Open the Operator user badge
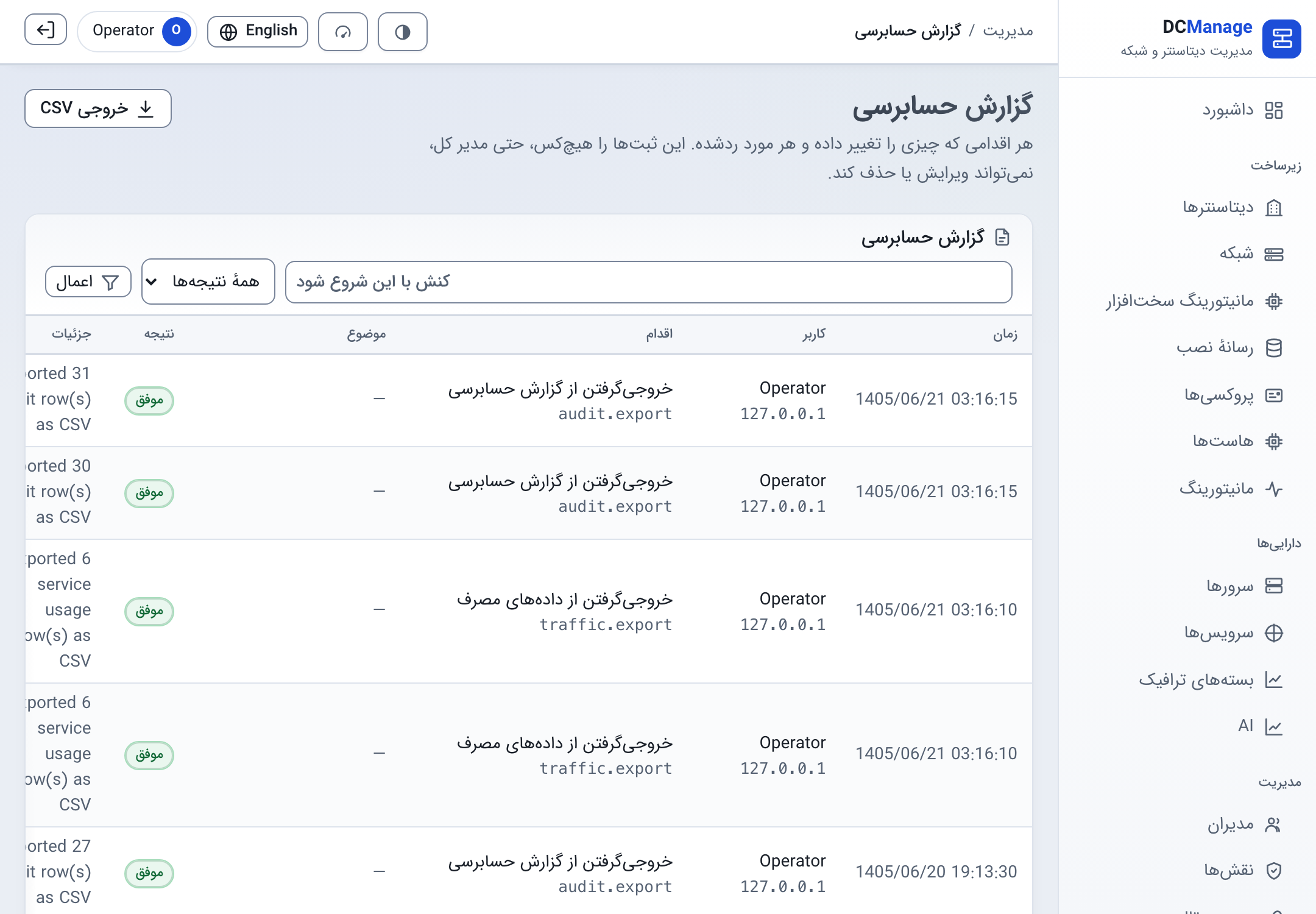This screenshot has height=914, width=1316. 136,31
